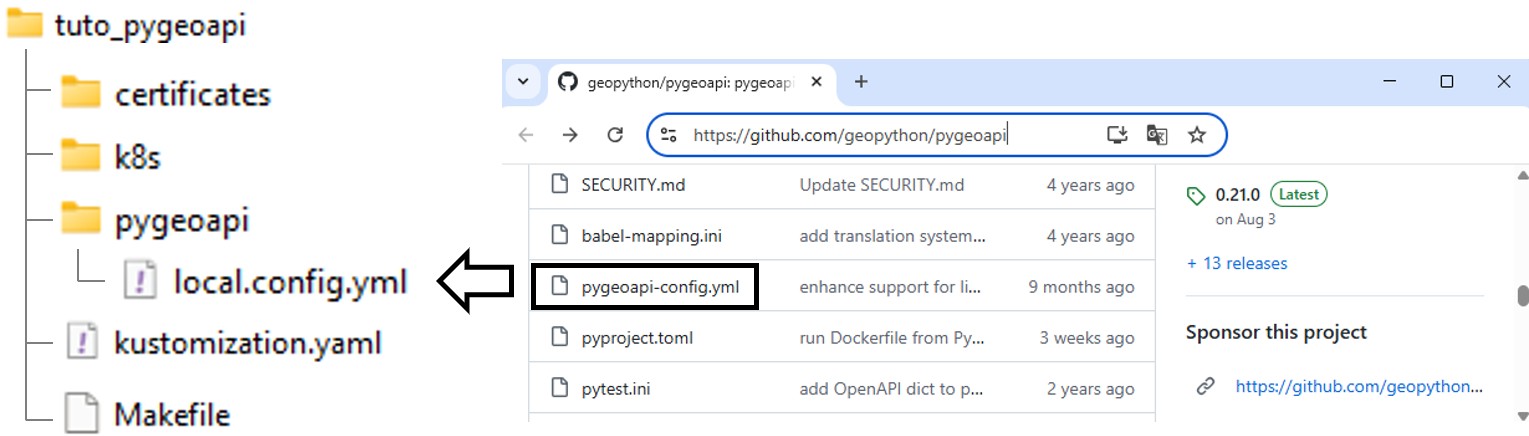Open the 0.21.0 Latest release
This screenshot has height=436, width=1529.
click(x=1271, y=194)
